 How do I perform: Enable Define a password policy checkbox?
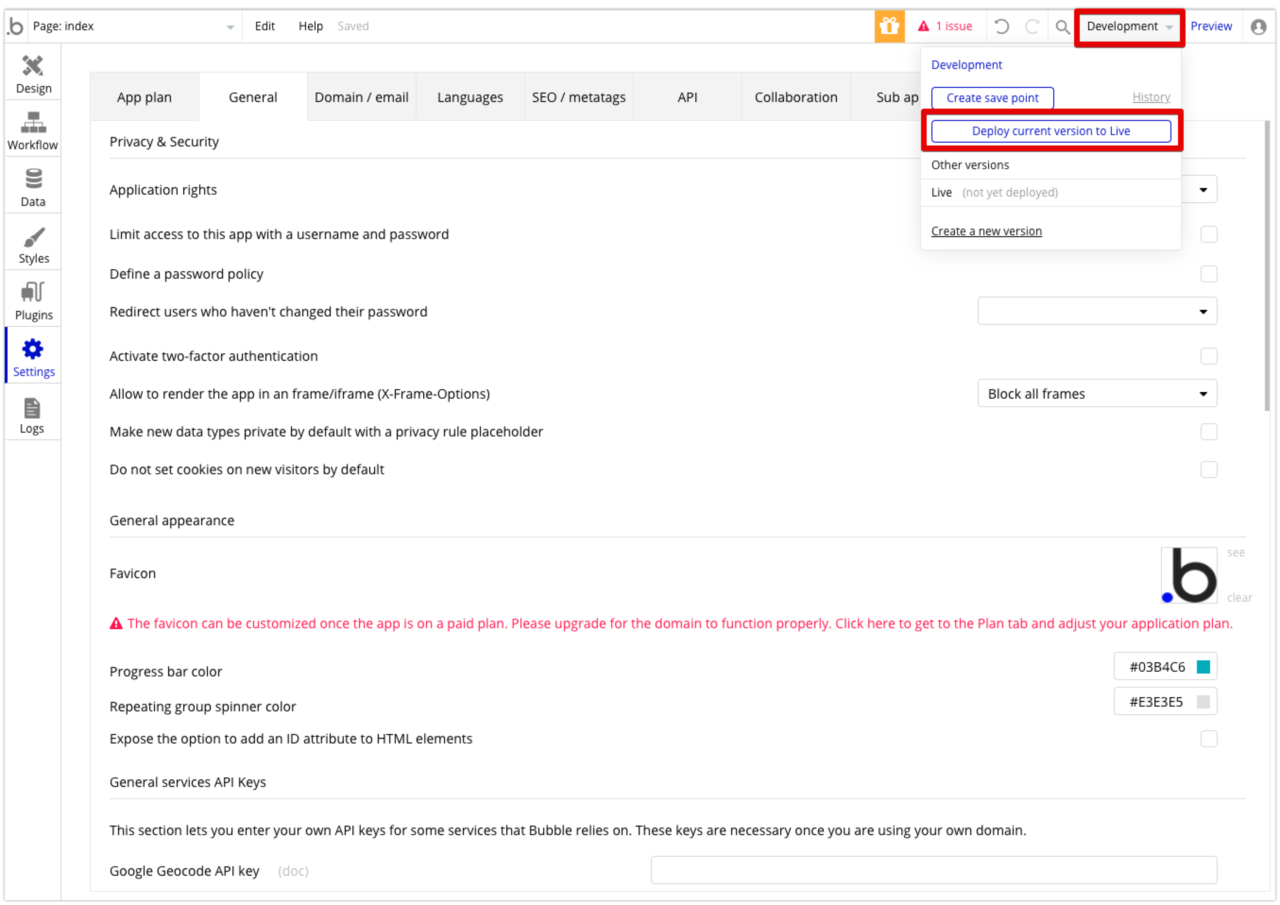(1209, 274)
